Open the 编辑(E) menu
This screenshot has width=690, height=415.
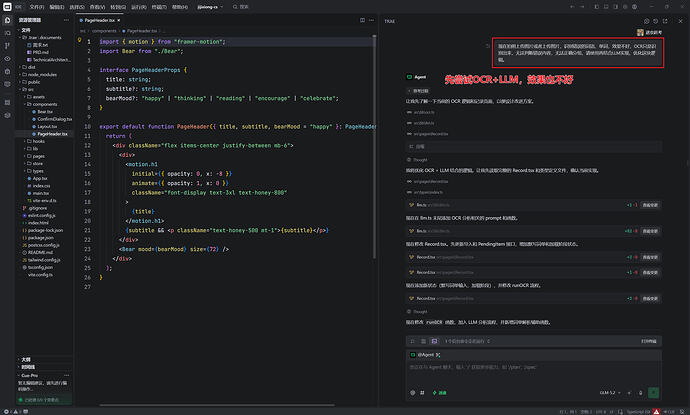57,7
